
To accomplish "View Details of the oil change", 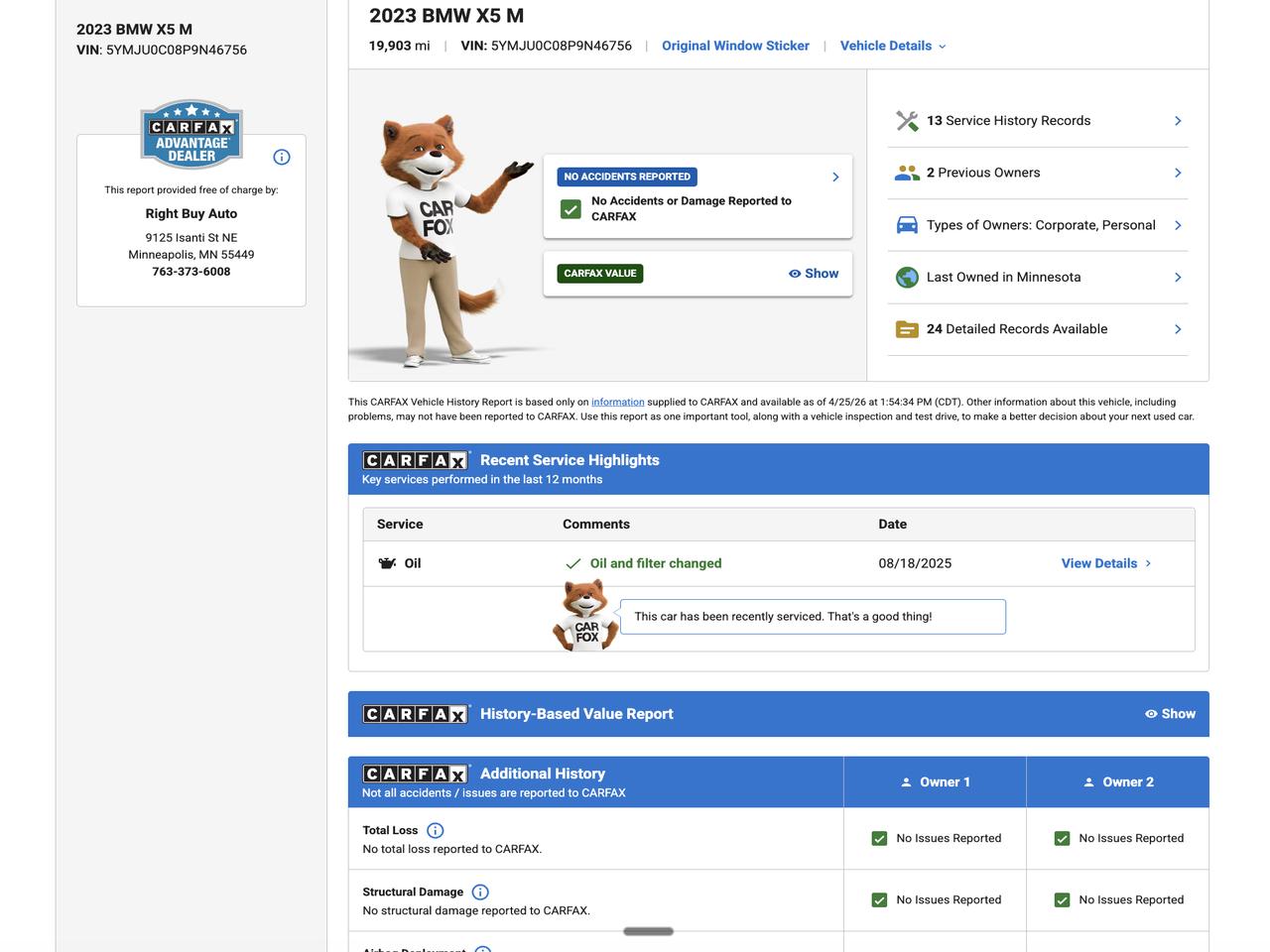I will [x=1105, y=563].
